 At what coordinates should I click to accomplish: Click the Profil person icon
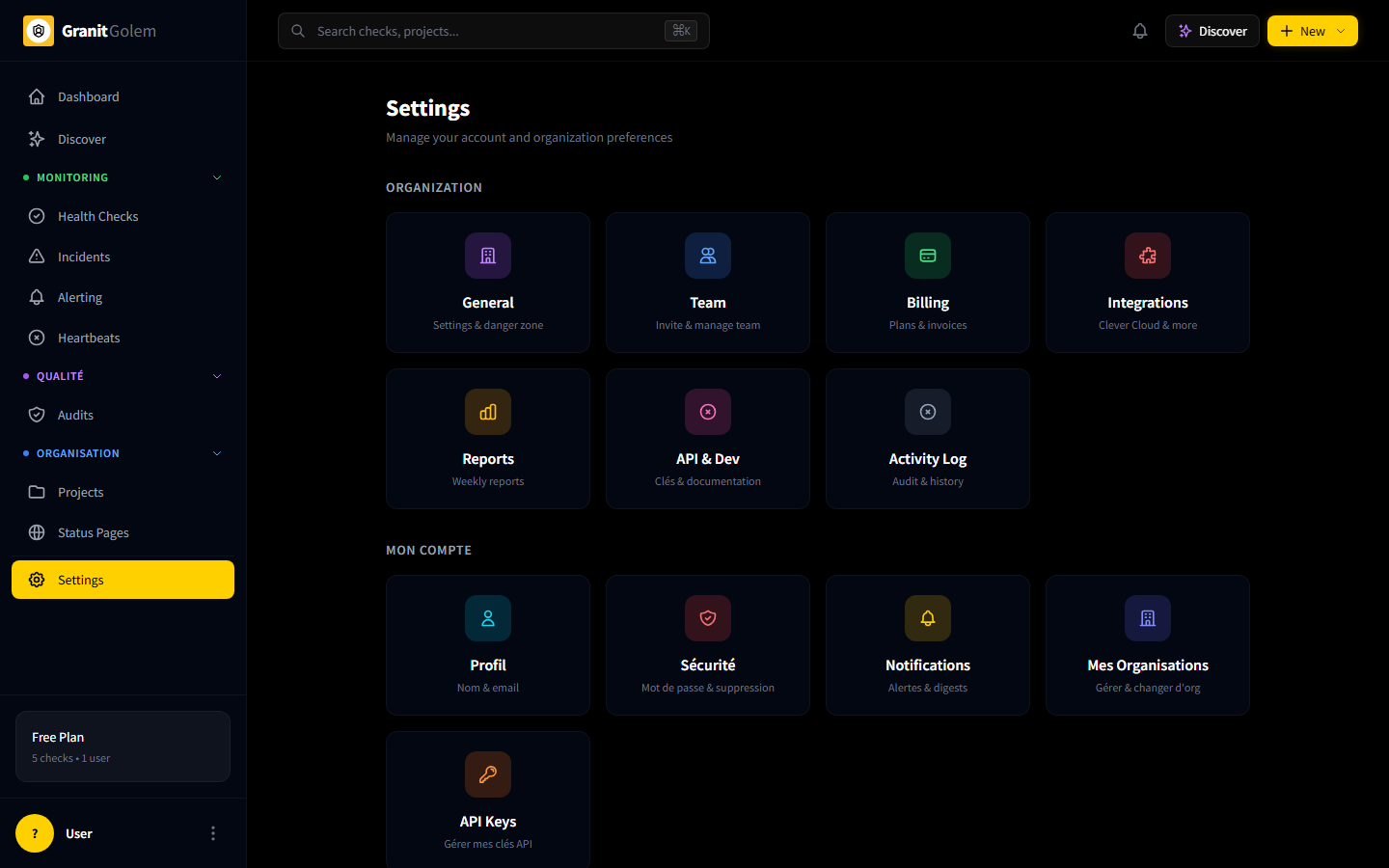(488, 618)
